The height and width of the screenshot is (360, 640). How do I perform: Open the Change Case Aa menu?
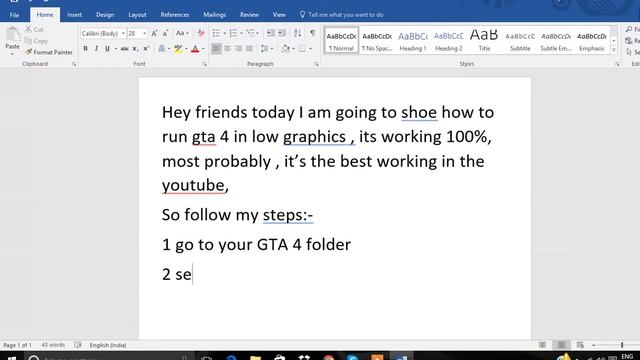182,33
